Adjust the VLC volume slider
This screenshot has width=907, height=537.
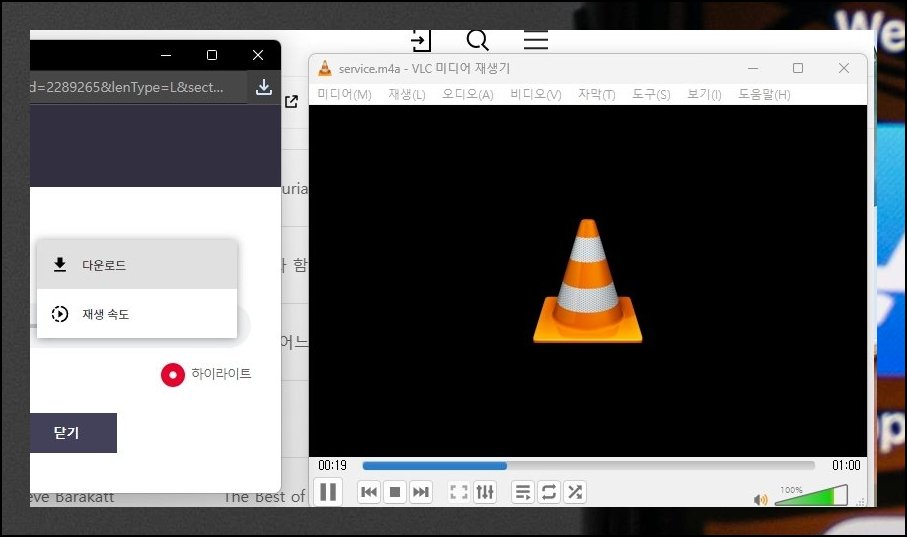click(811, 496)
